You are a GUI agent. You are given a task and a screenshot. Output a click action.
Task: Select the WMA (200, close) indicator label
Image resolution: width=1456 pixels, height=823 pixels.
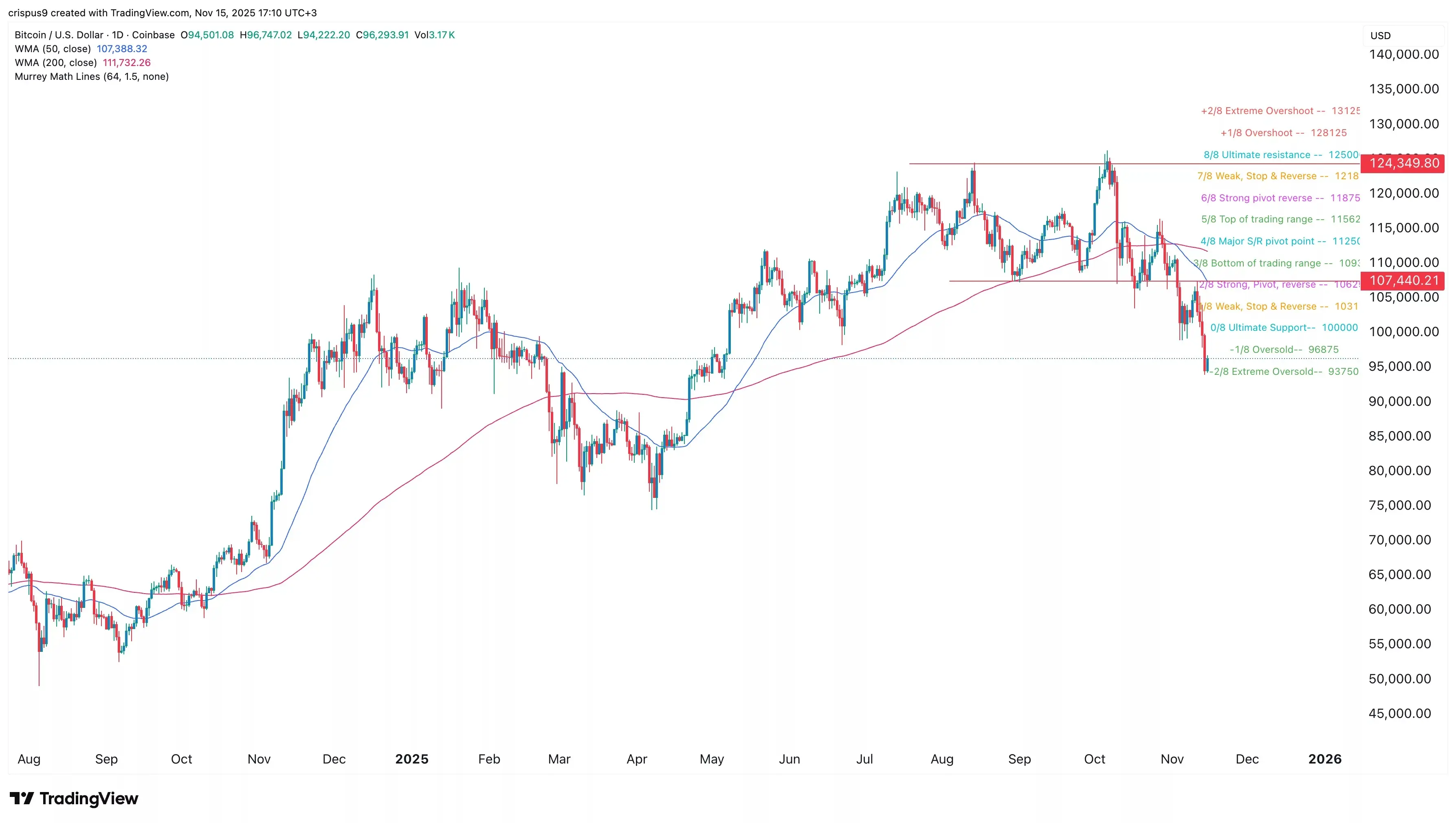55,63
